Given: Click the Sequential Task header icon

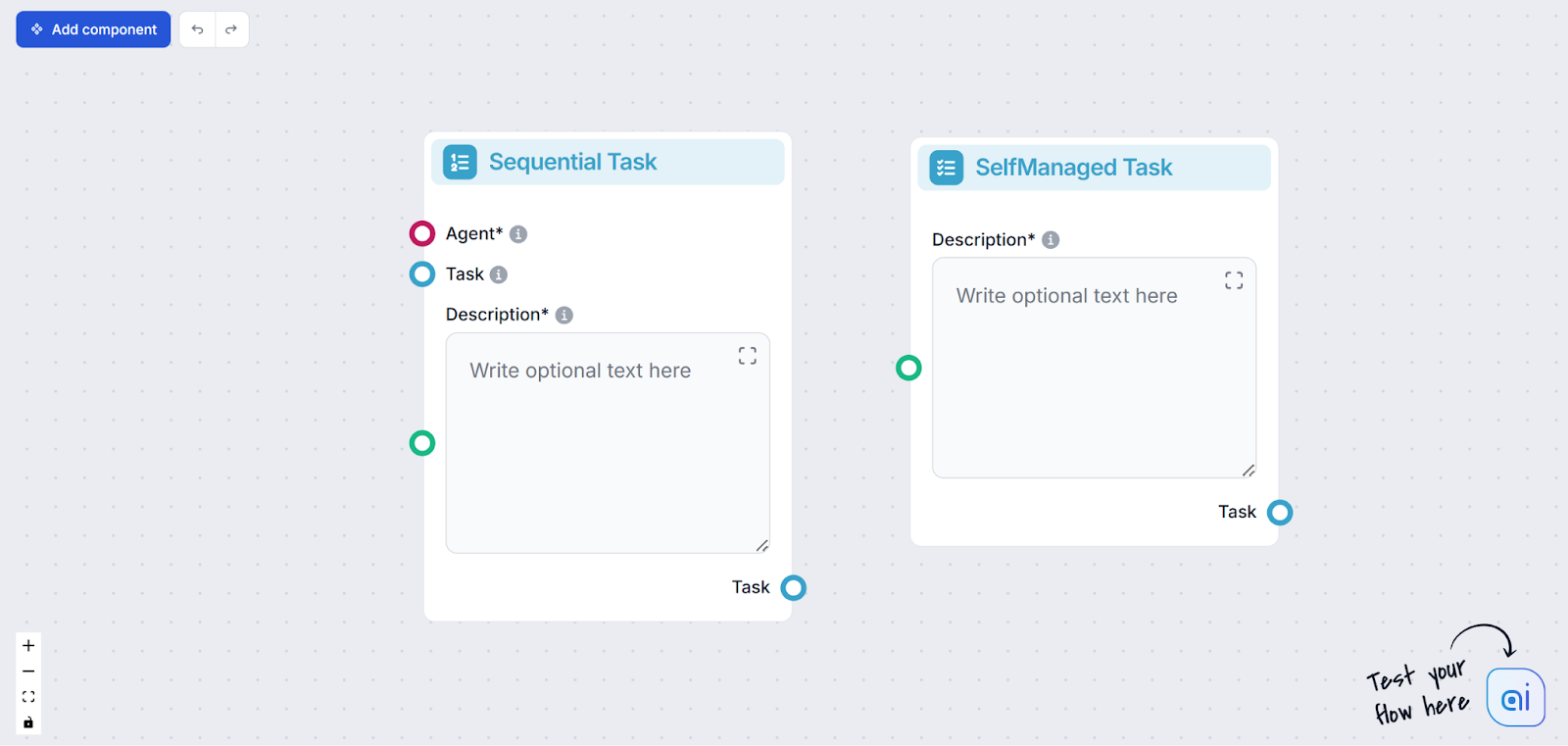Looking at the screenshot, I should tap(459, 162).
